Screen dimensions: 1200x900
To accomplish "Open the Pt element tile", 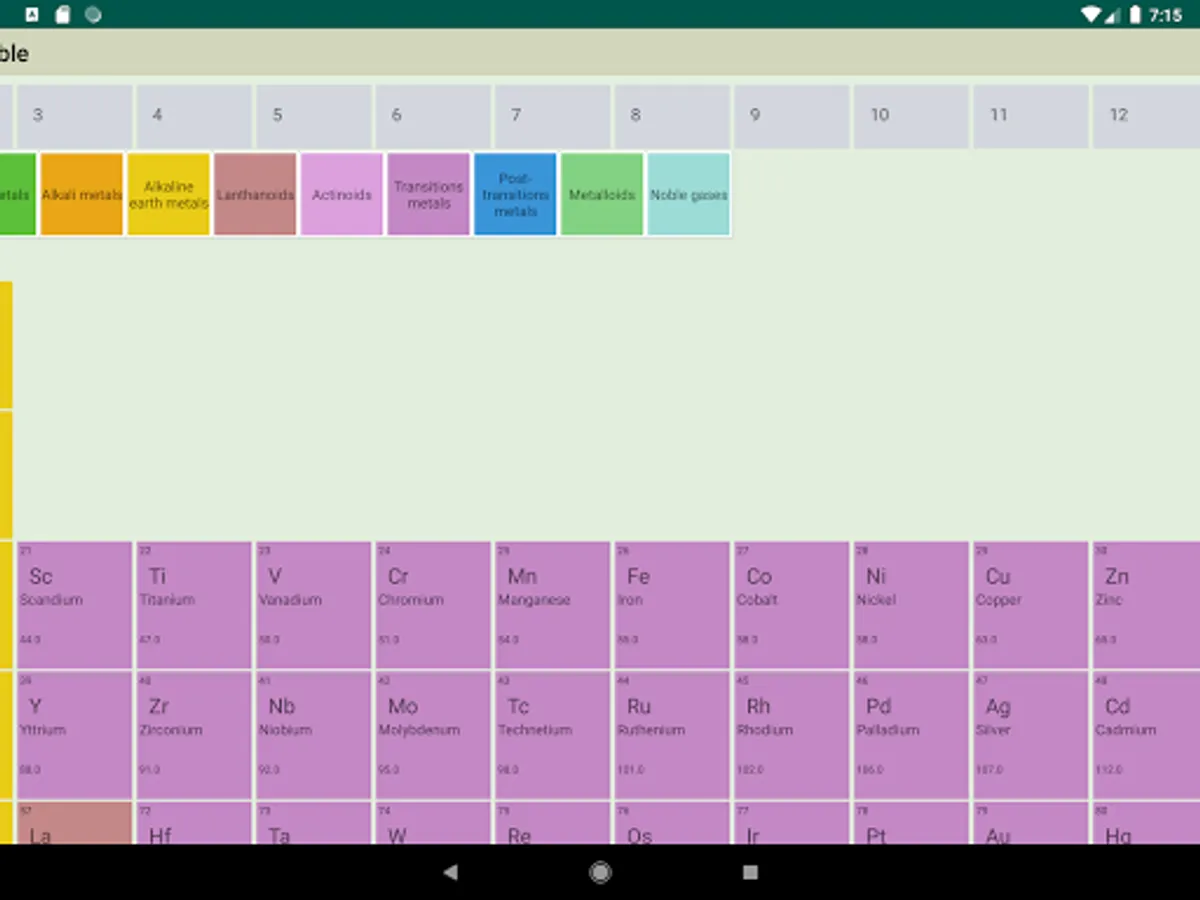I will pyautogui.click(x=911, y=823).
